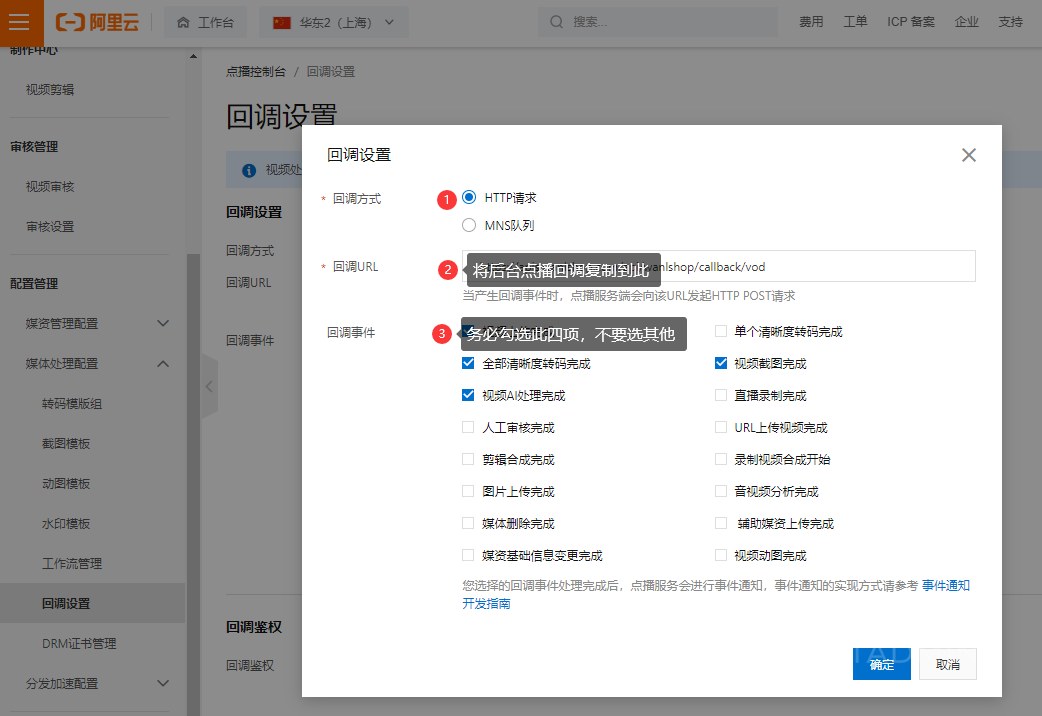
Task: Check 图片上传完成 checkbox
Action: pos(468,491)
